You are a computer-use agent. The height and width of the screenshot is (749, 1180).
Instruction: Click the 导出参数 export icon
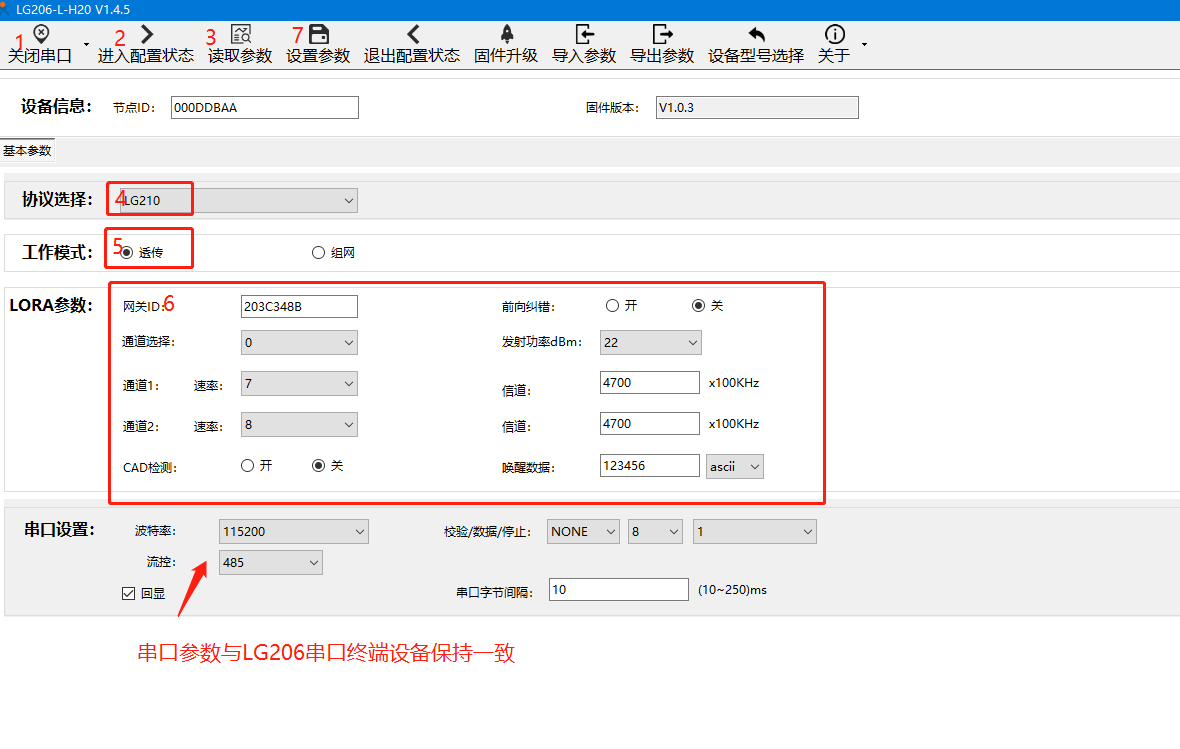pos(662,35)
